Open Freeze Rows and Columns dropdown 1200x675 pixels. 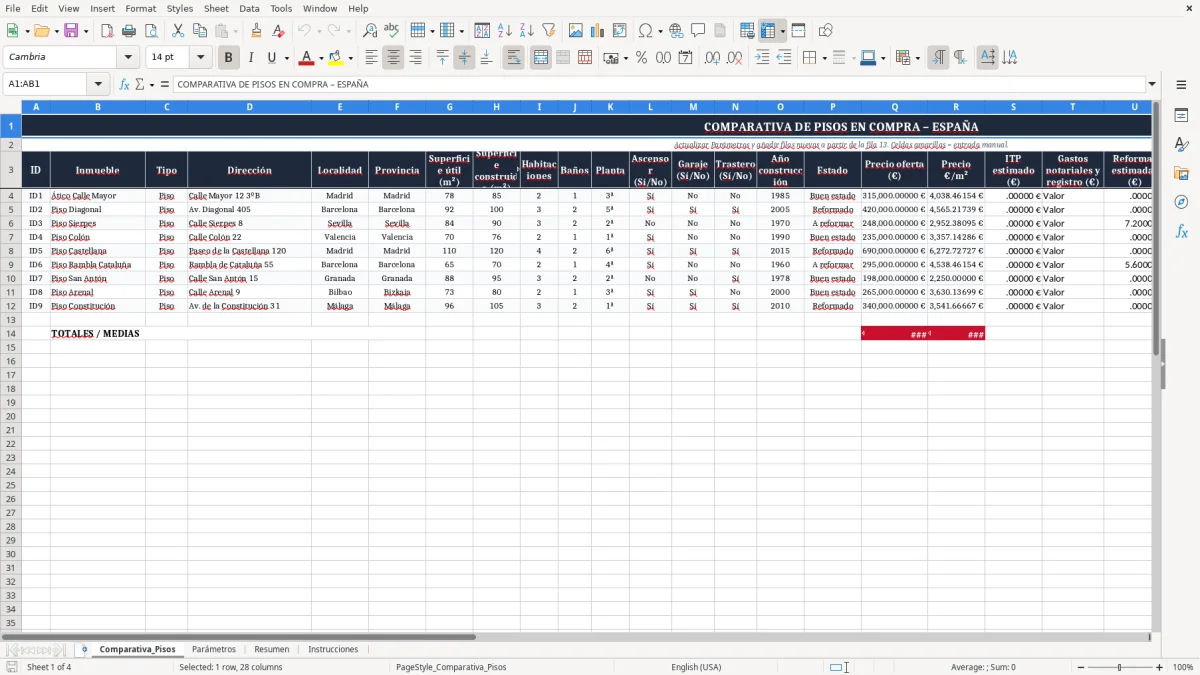coord(783,31)
